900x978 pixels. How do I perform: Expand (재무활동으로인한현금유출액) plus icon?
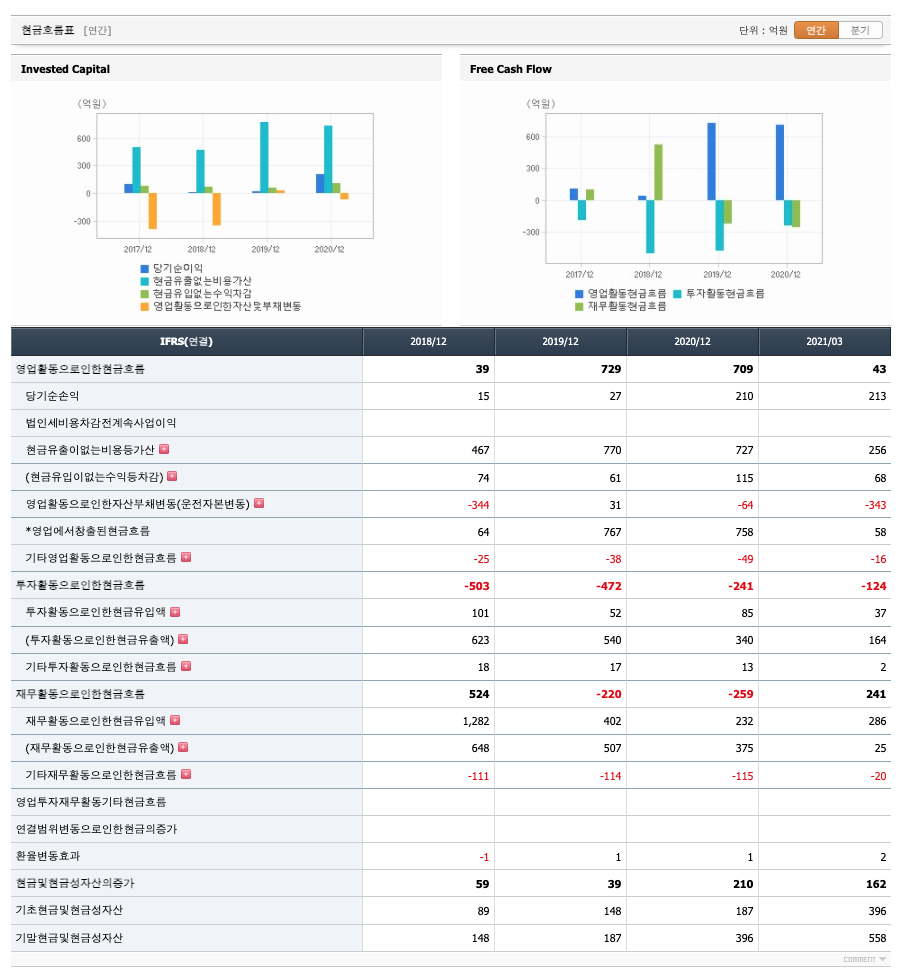[x=183, y=747]
